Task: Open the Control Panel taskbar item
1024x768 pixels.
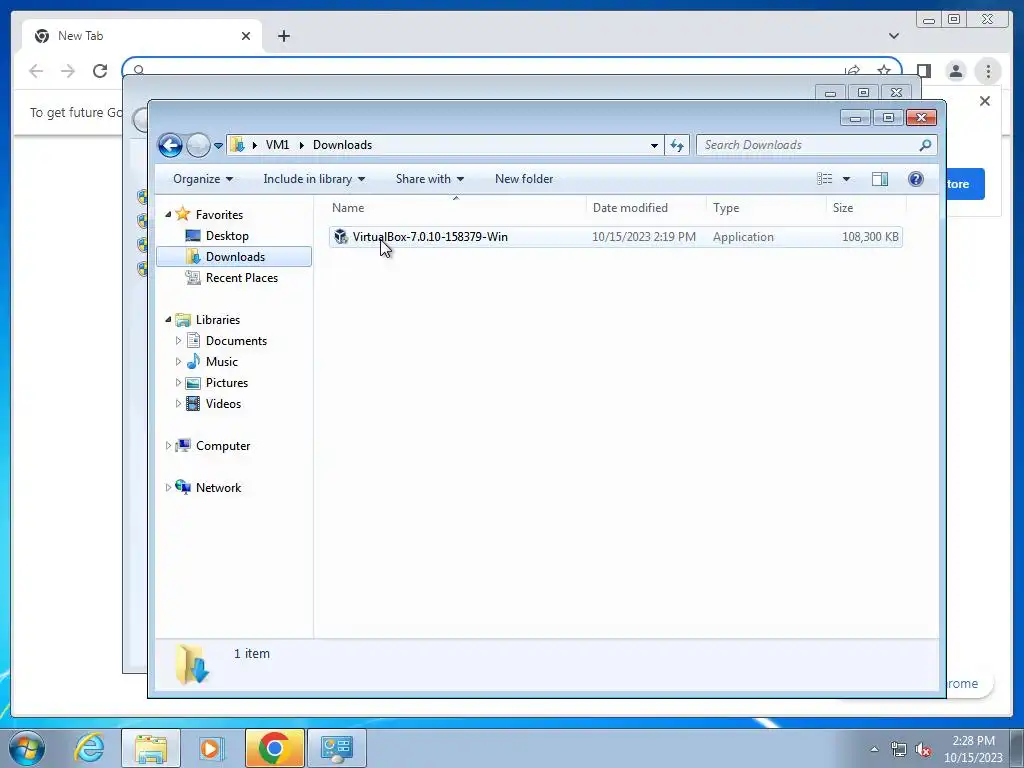Action: 337,748
